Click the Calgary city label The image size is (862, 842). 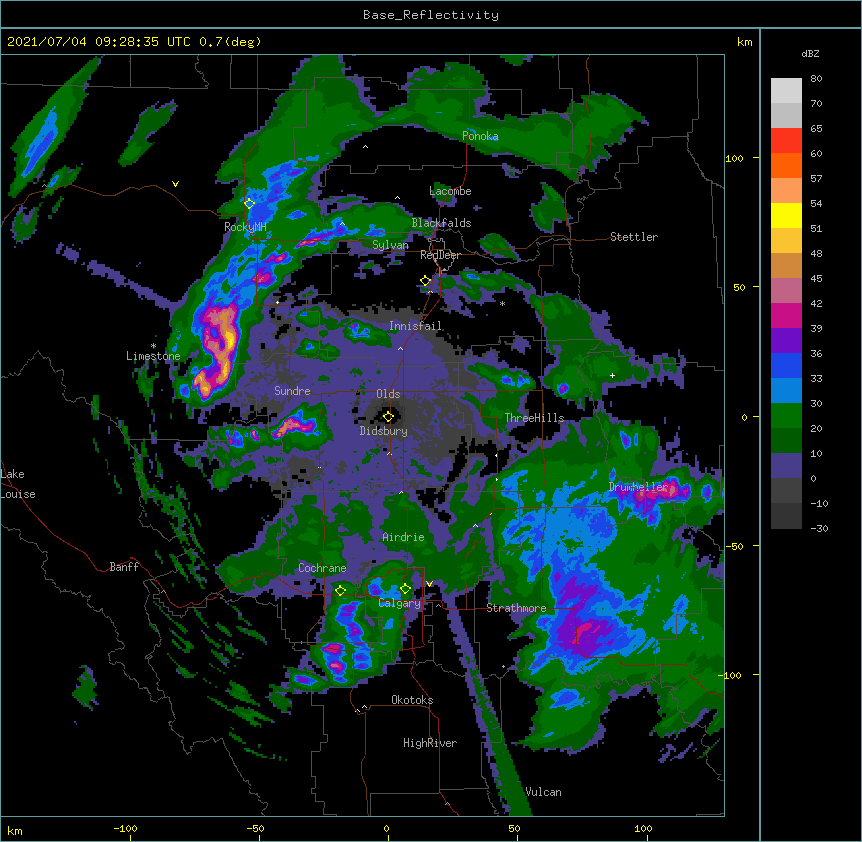click(399, 603)
